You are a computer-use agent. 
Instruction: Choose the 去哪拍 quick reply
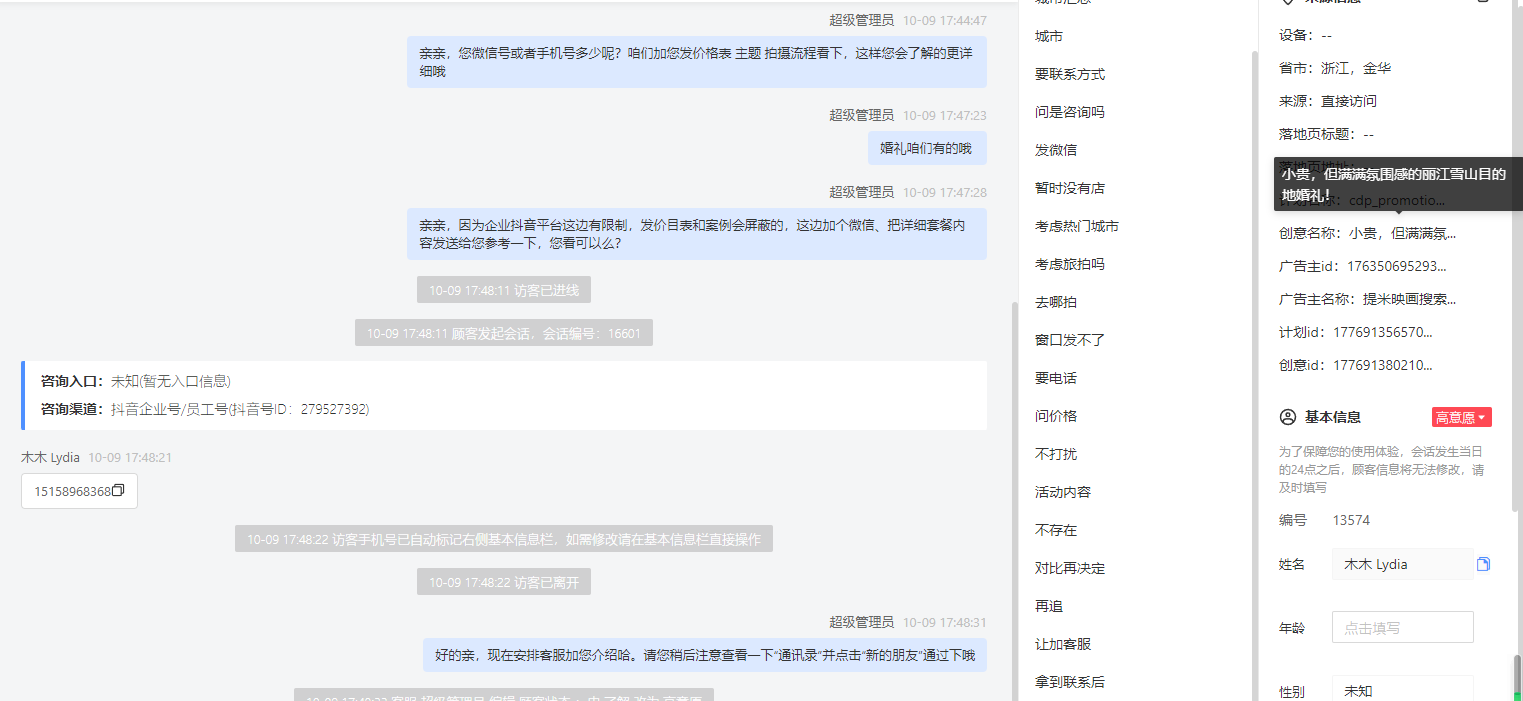(x=1056, y=302)
